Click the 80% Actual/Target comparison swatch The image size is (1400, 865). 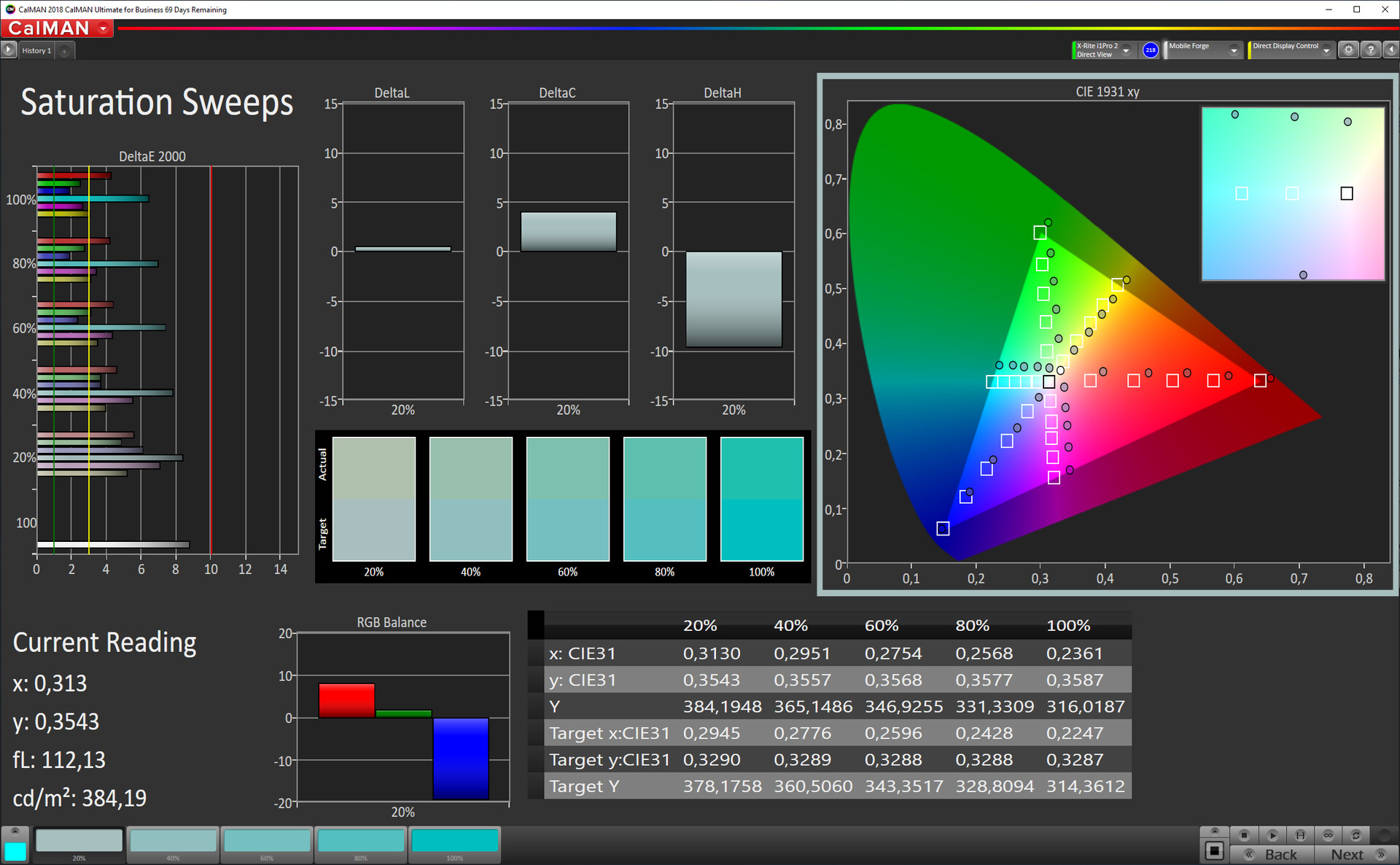[665, 499]
